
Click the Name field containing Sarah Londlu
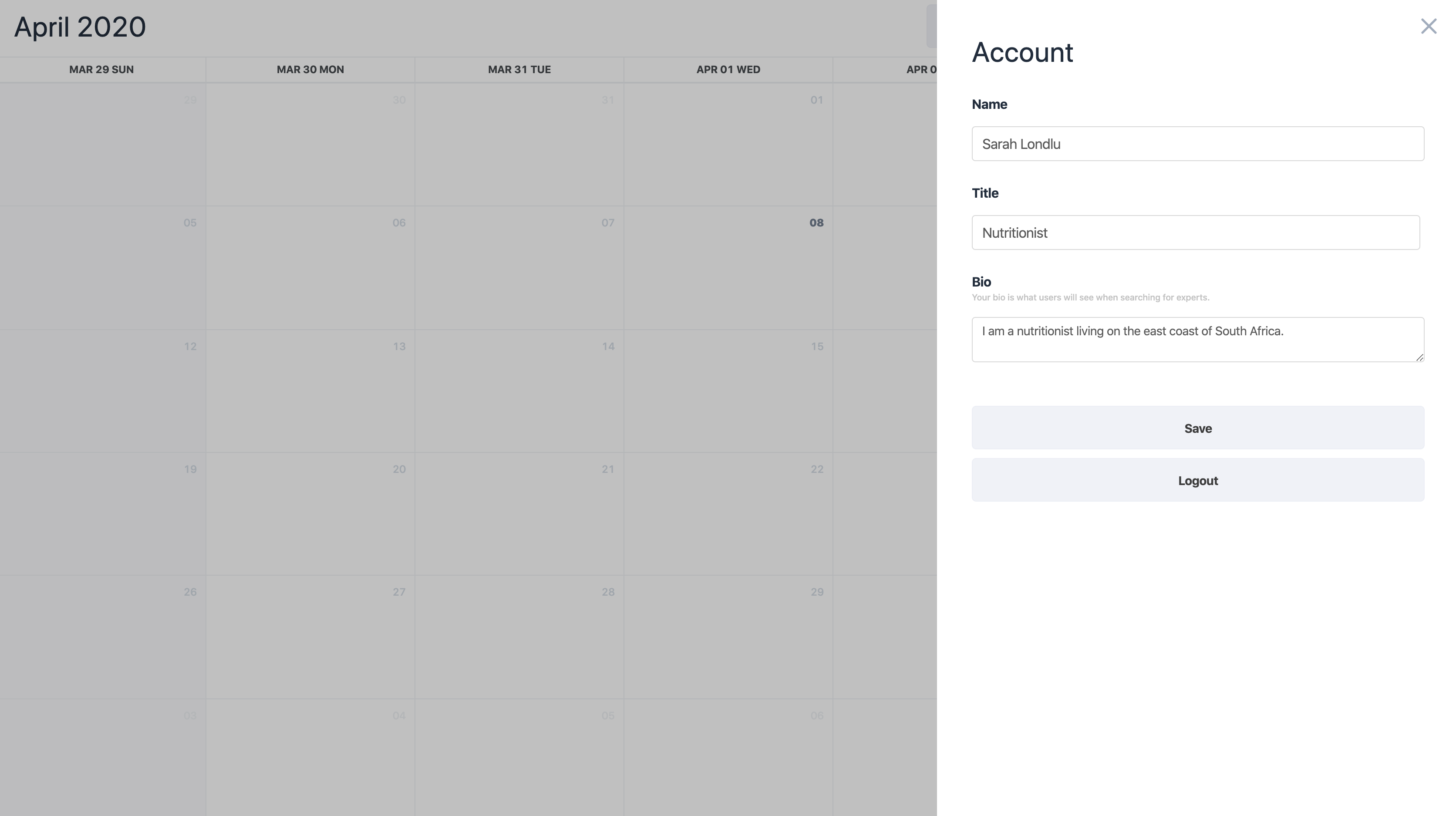1197,144
